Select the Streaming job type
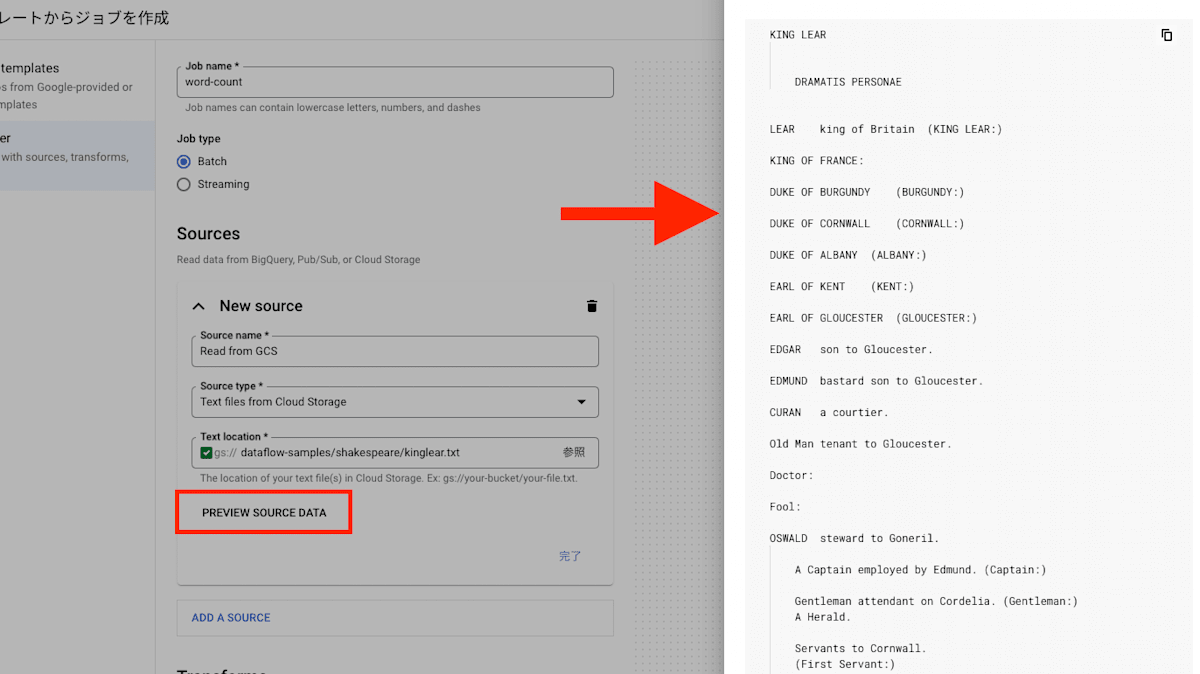 pos(184,184)
